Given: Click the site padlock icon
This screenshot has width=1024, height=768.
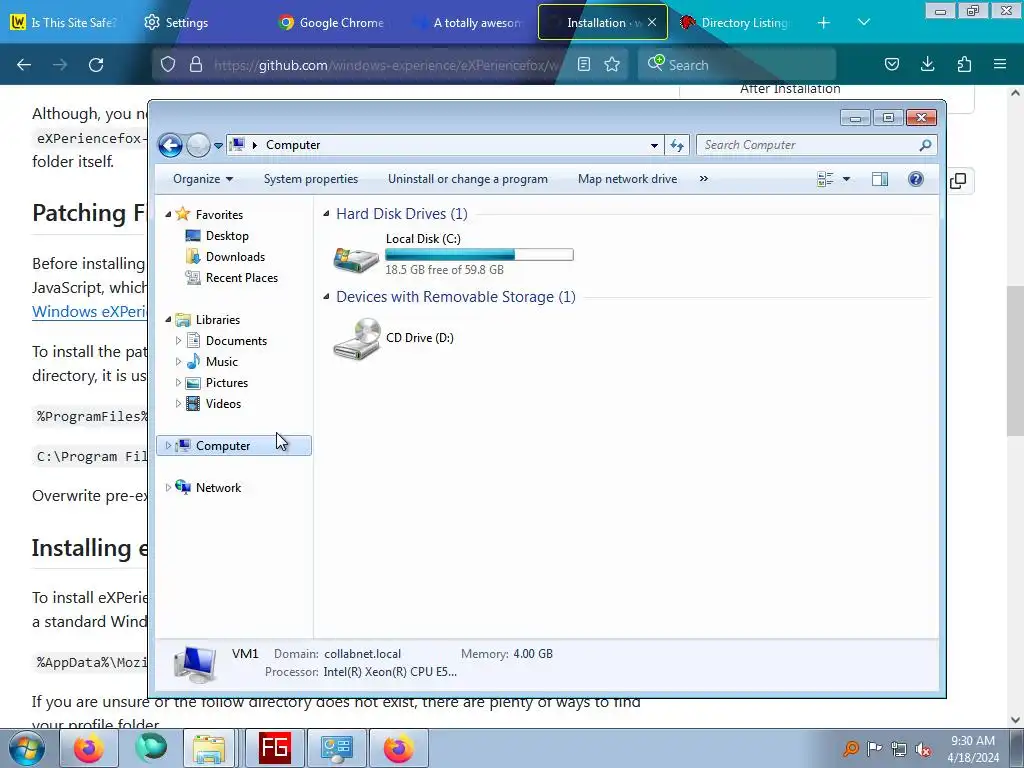Looking at the screenshot, I should coord(195,65).
